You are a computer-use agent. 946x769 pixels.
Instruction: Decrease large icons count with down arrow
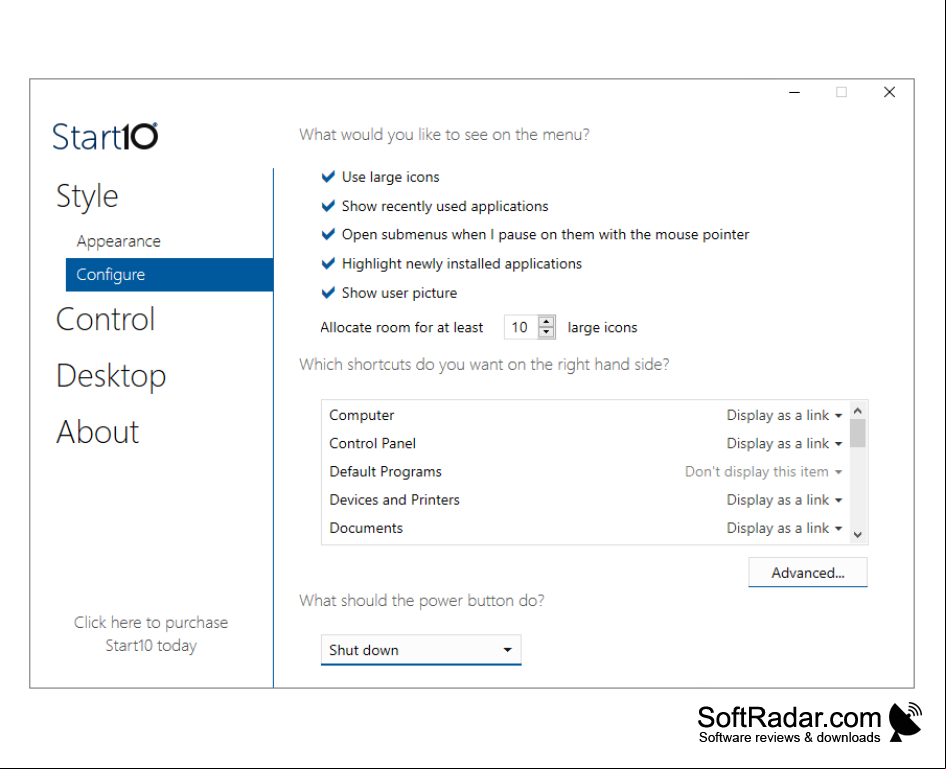546,333
